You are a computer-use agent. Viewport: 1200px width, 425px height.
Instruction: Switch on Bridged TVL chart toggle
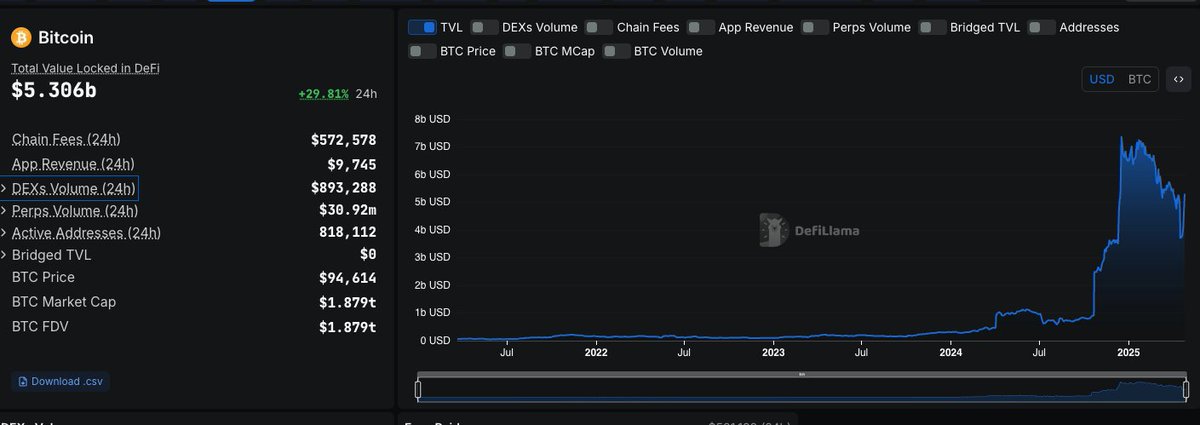(x=932, y=28)
